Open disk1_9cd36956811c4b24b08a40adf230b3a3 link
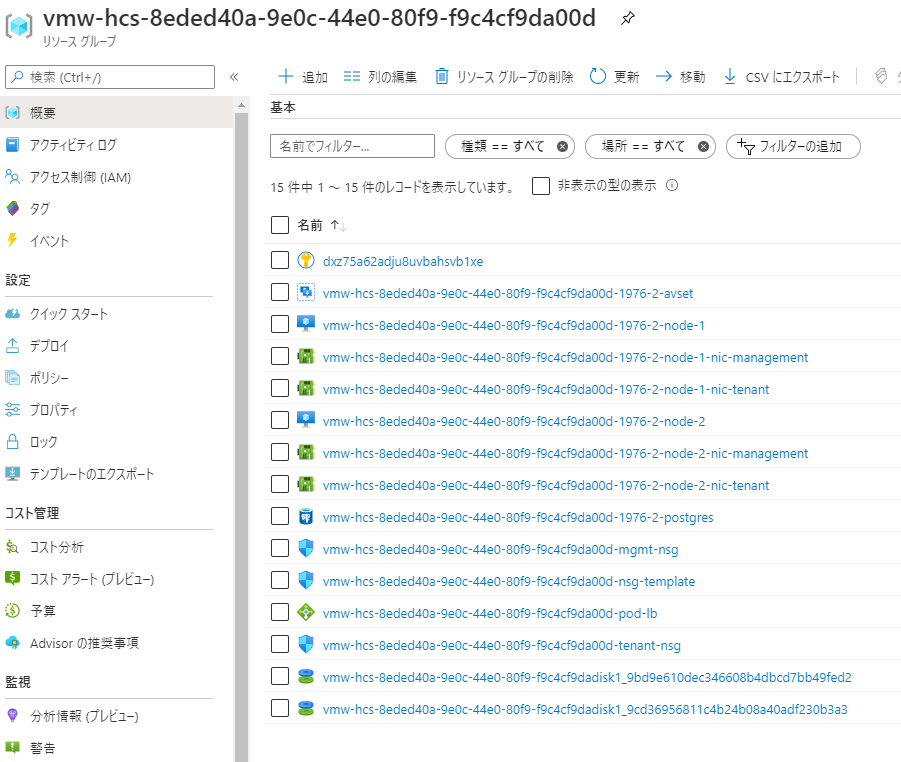 click(585, 710)
